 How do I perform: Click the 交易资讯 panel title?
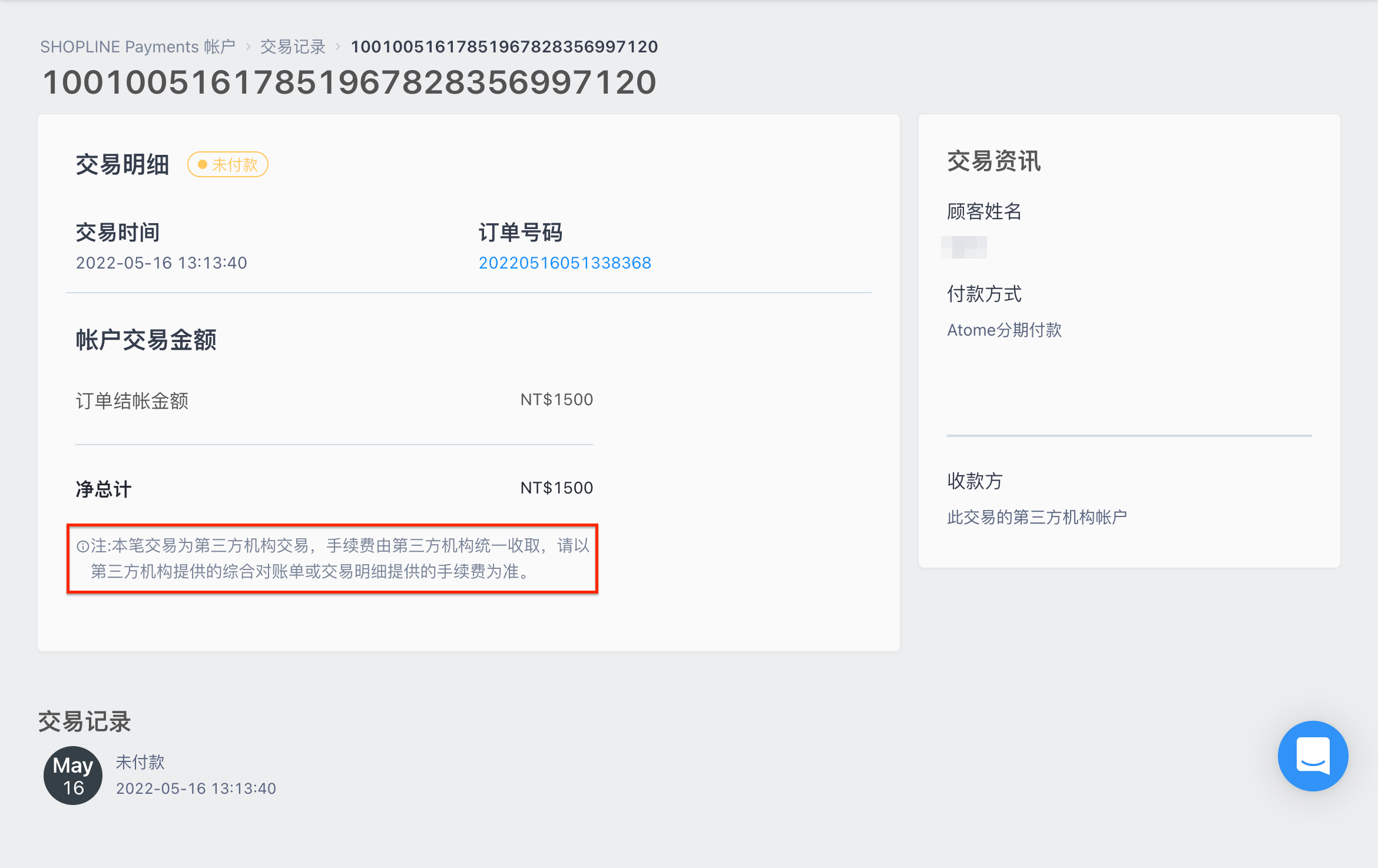tap(994, 161)
